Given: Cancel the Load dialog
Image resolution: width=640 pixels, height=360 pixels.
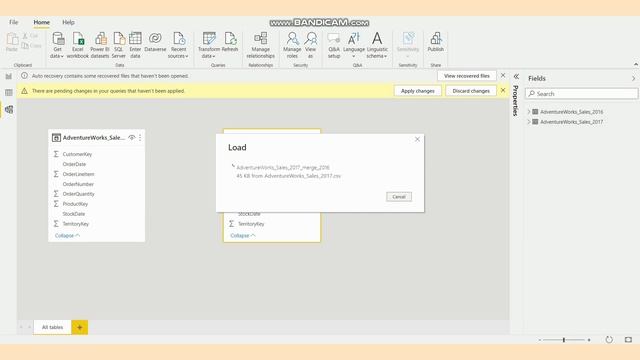Looking at the screenshot, I should 399,197.
